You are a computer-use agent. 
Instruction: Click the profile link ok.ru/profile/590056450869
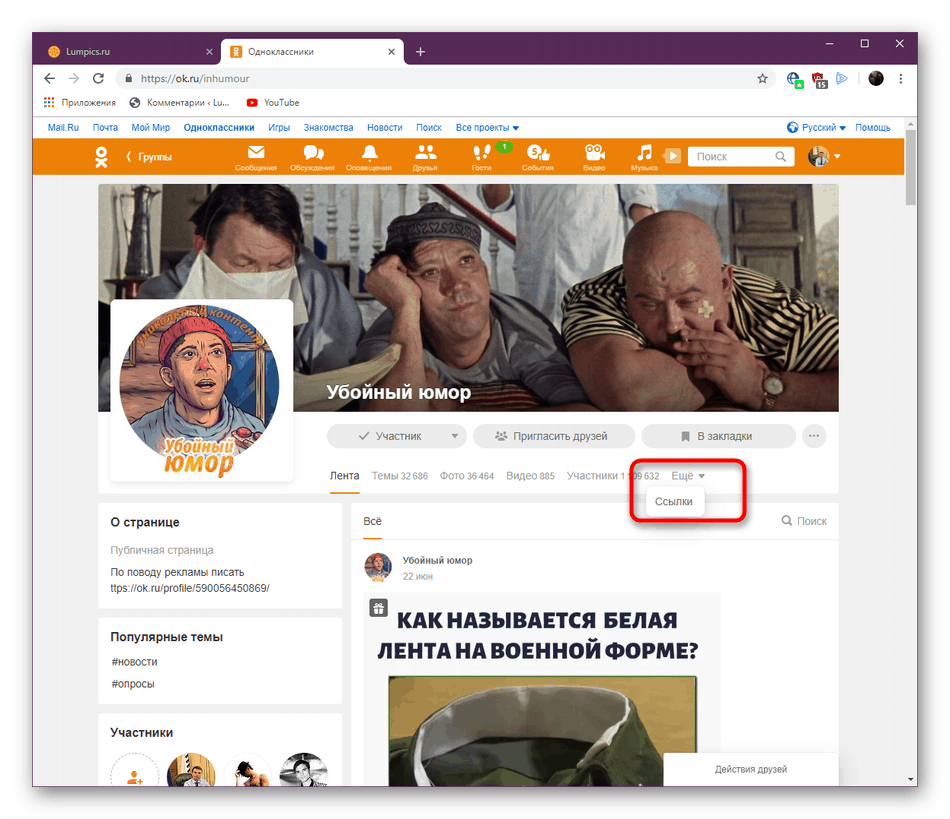pos(190,588)
